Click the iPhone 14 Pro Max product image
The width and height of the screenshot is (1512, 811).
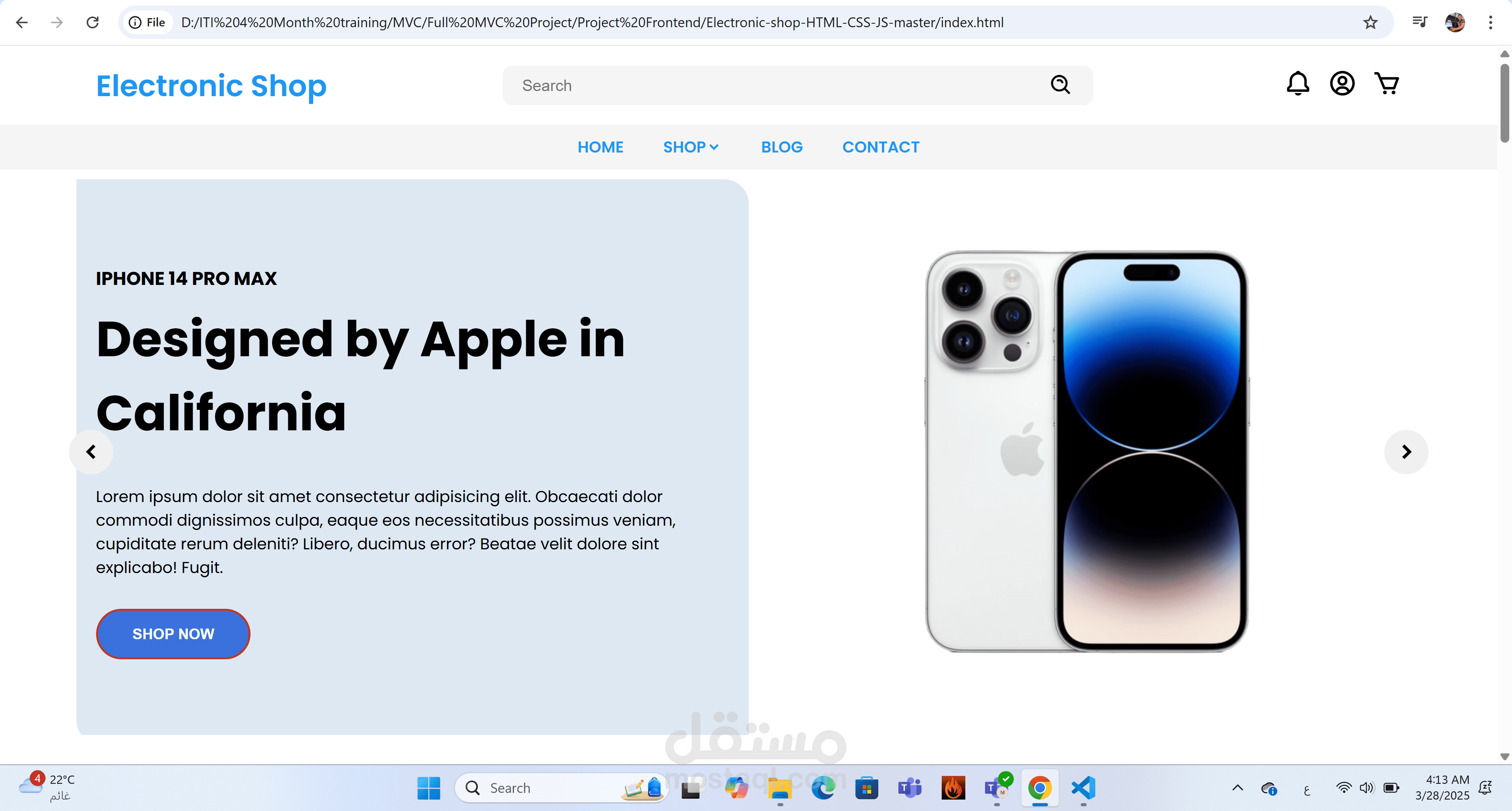tap(1087, 452)
